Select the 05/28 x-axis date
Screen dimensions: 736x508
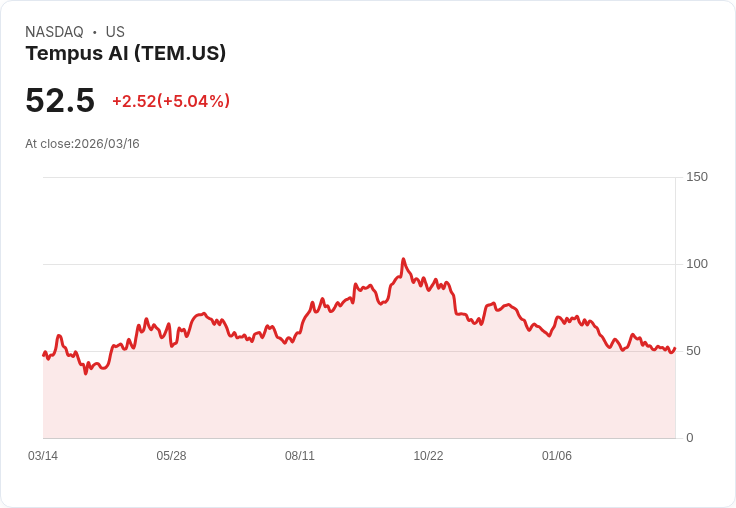click(x=171, y=456)
